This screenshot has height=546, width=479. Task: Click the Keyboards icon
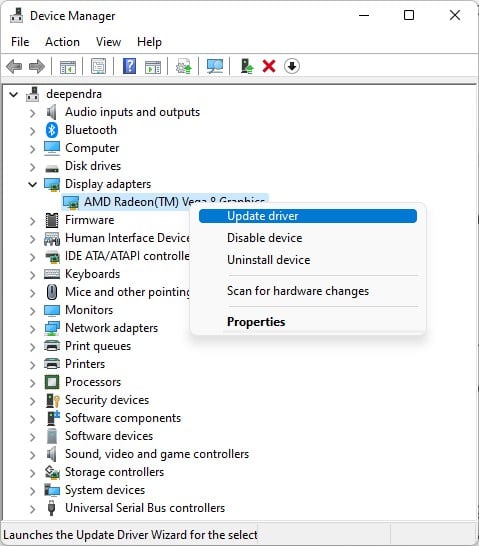click(x=52, y=274)
